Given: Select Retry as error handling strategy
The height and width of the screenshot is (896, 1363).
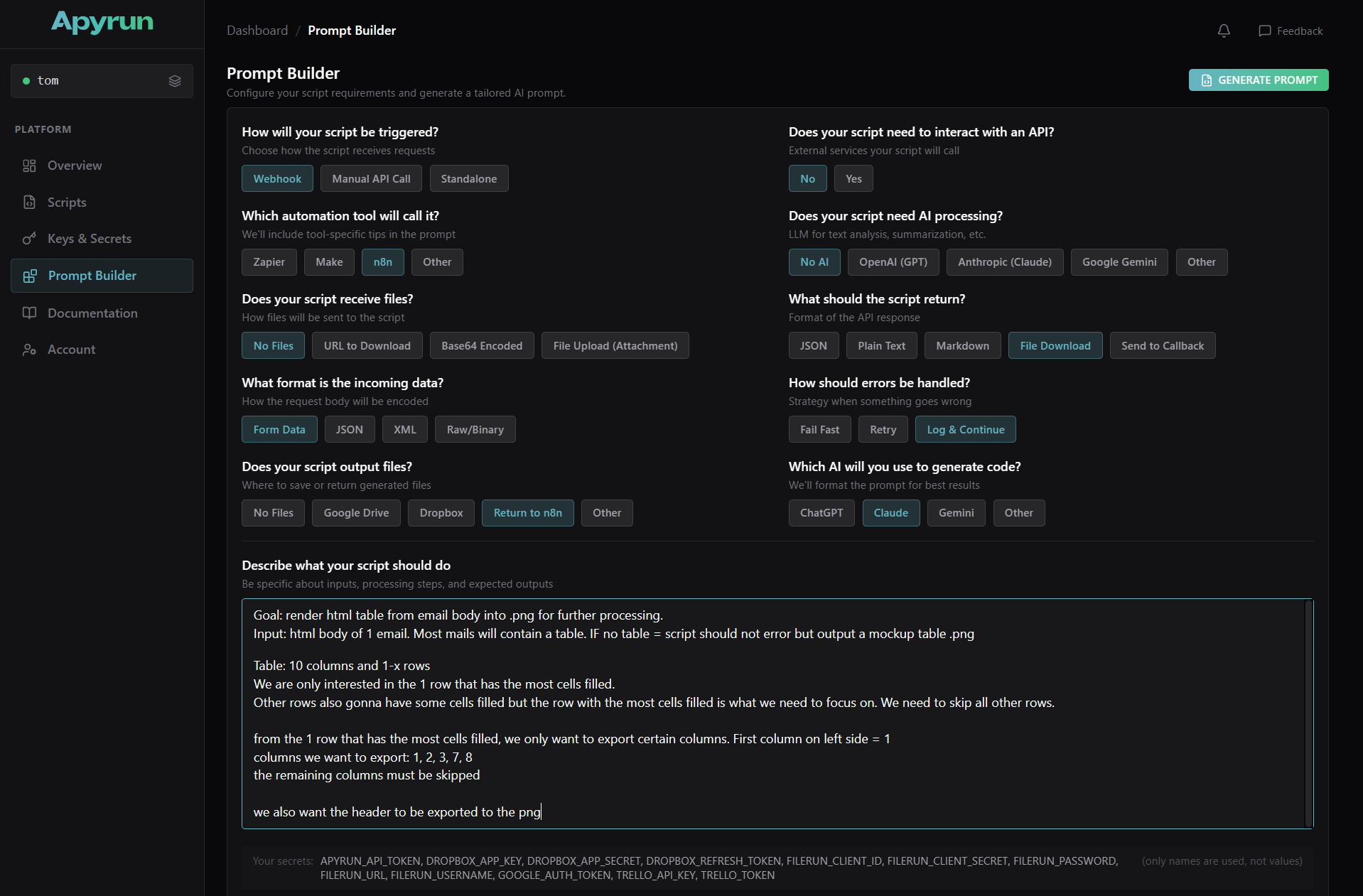Looking at the screenshot, I should [x=883, y=429].
